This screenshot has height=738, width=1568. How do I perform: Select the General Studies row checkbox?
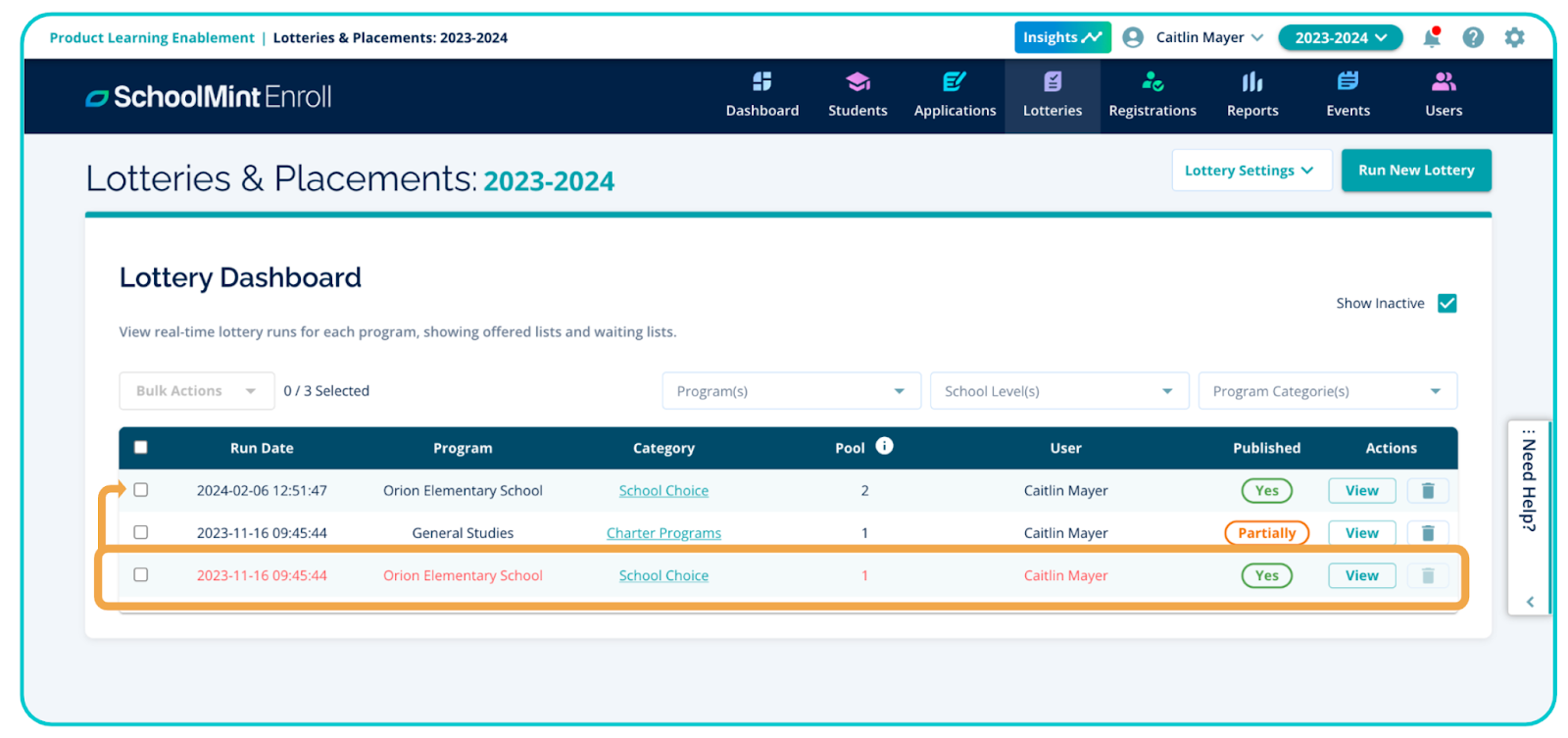(141, 533)
